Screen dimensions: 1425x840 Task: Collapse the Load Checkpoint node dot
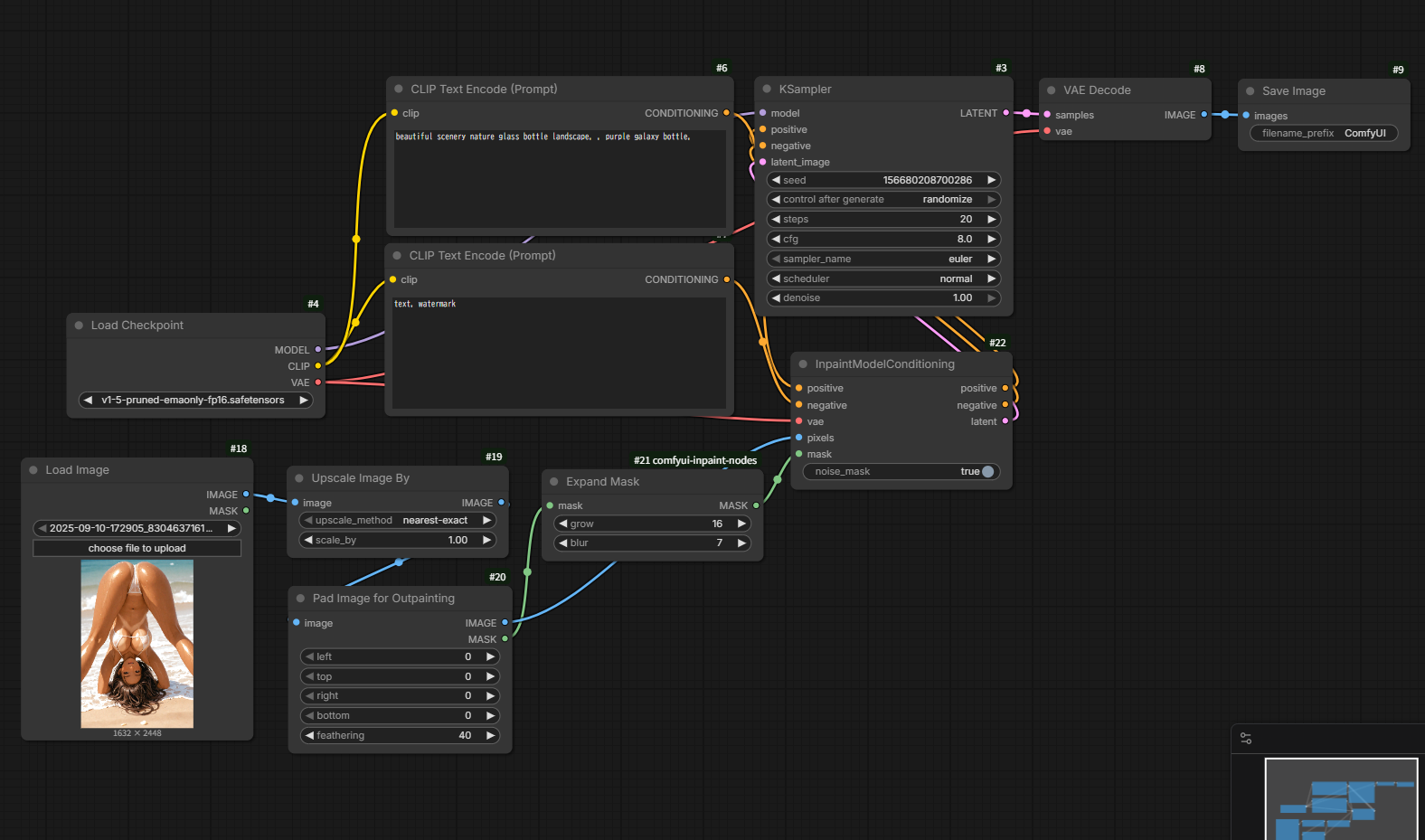click(79, 326)
